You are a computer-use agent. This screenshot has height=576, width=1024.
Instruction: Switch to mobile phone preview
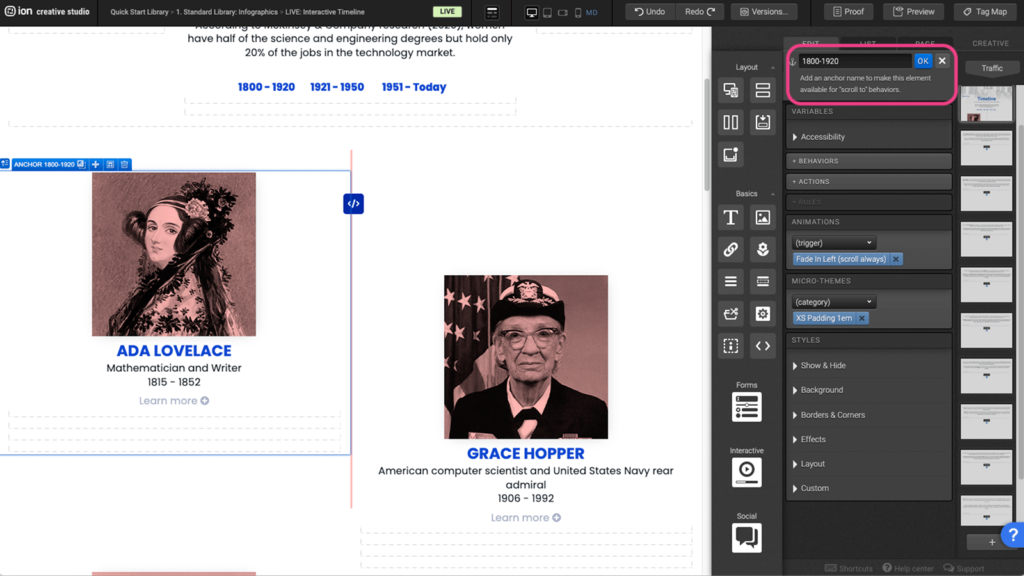pyautogui.click(x=578, y=12)
